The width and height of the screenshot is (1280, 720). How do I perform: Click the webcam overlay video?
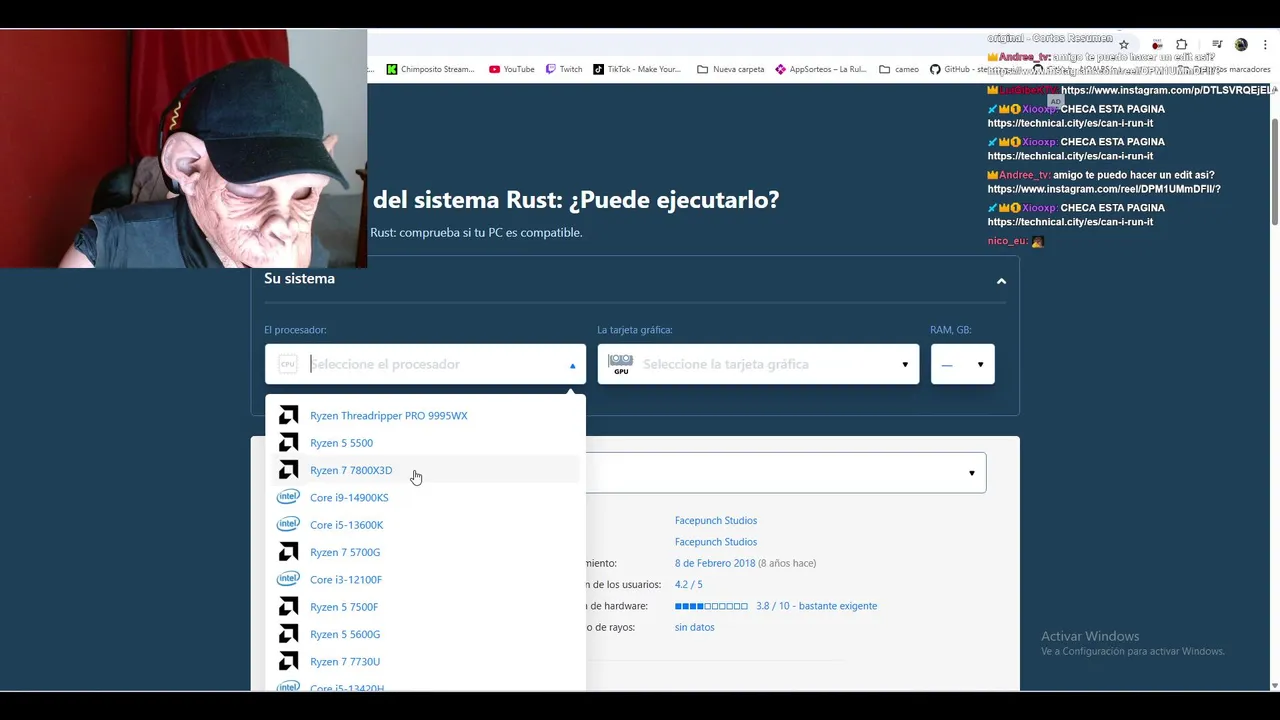[183, 148]
